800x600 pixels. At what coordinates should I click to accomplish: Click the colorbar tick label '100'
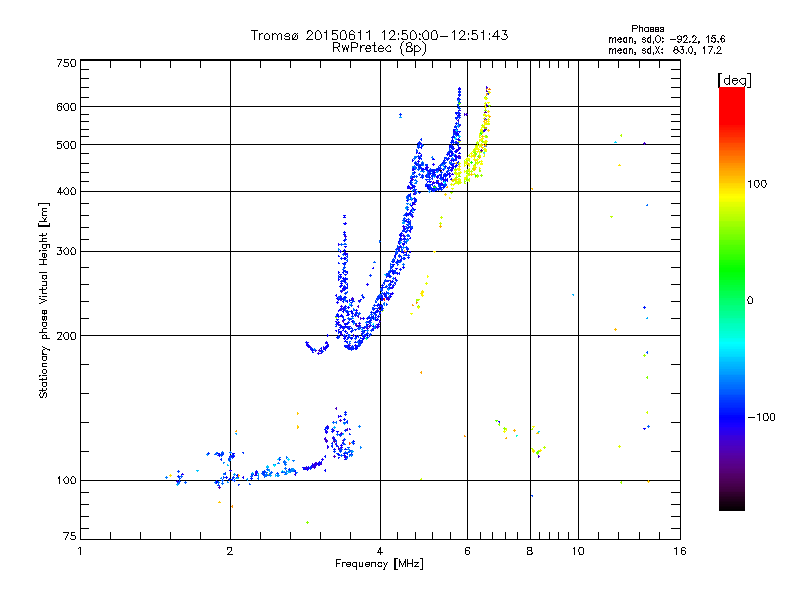point(757,184)
